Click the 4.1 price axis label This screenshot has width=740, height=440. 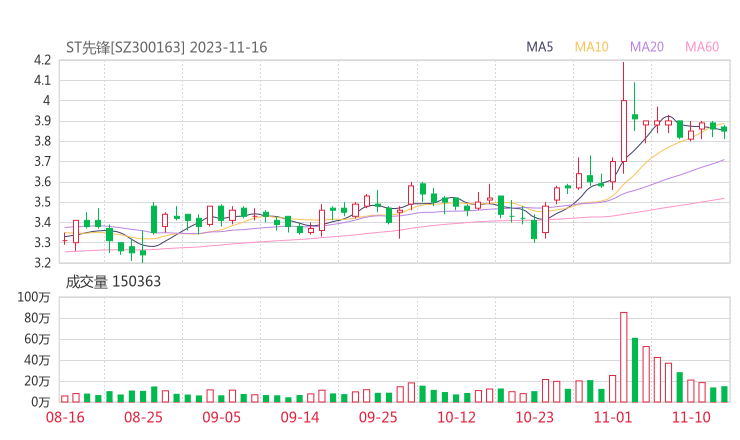point(42,80)
